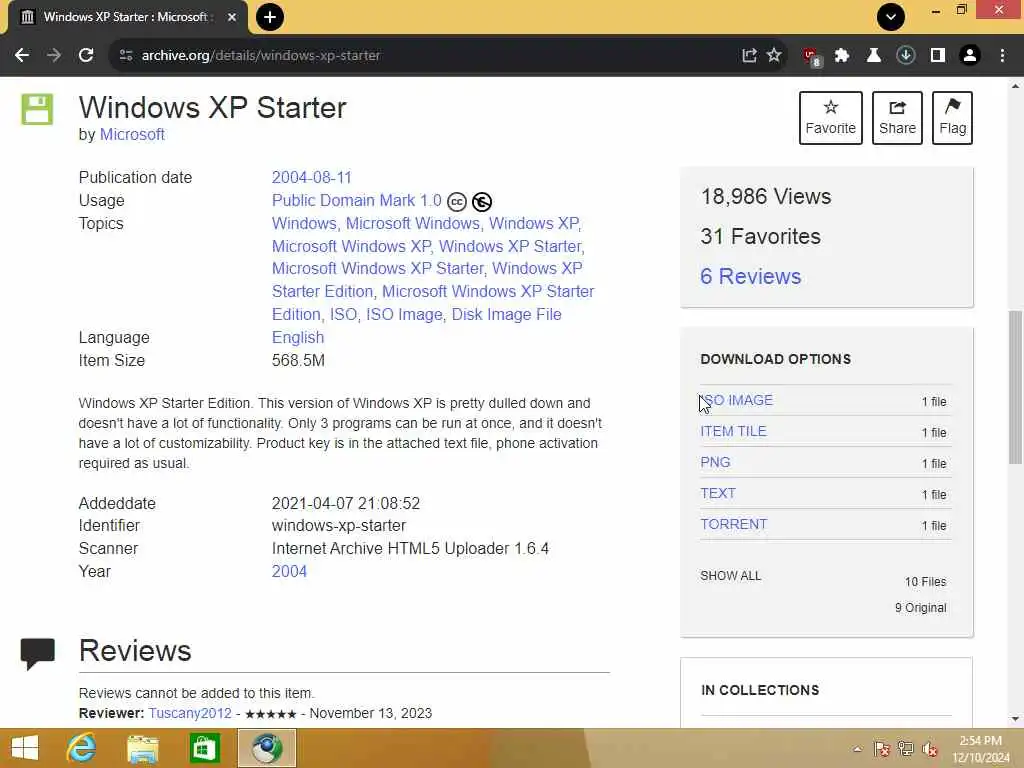Click the public domain no-copyright icon
Viewport: 1024px width, 768px height.
(482, 202)
